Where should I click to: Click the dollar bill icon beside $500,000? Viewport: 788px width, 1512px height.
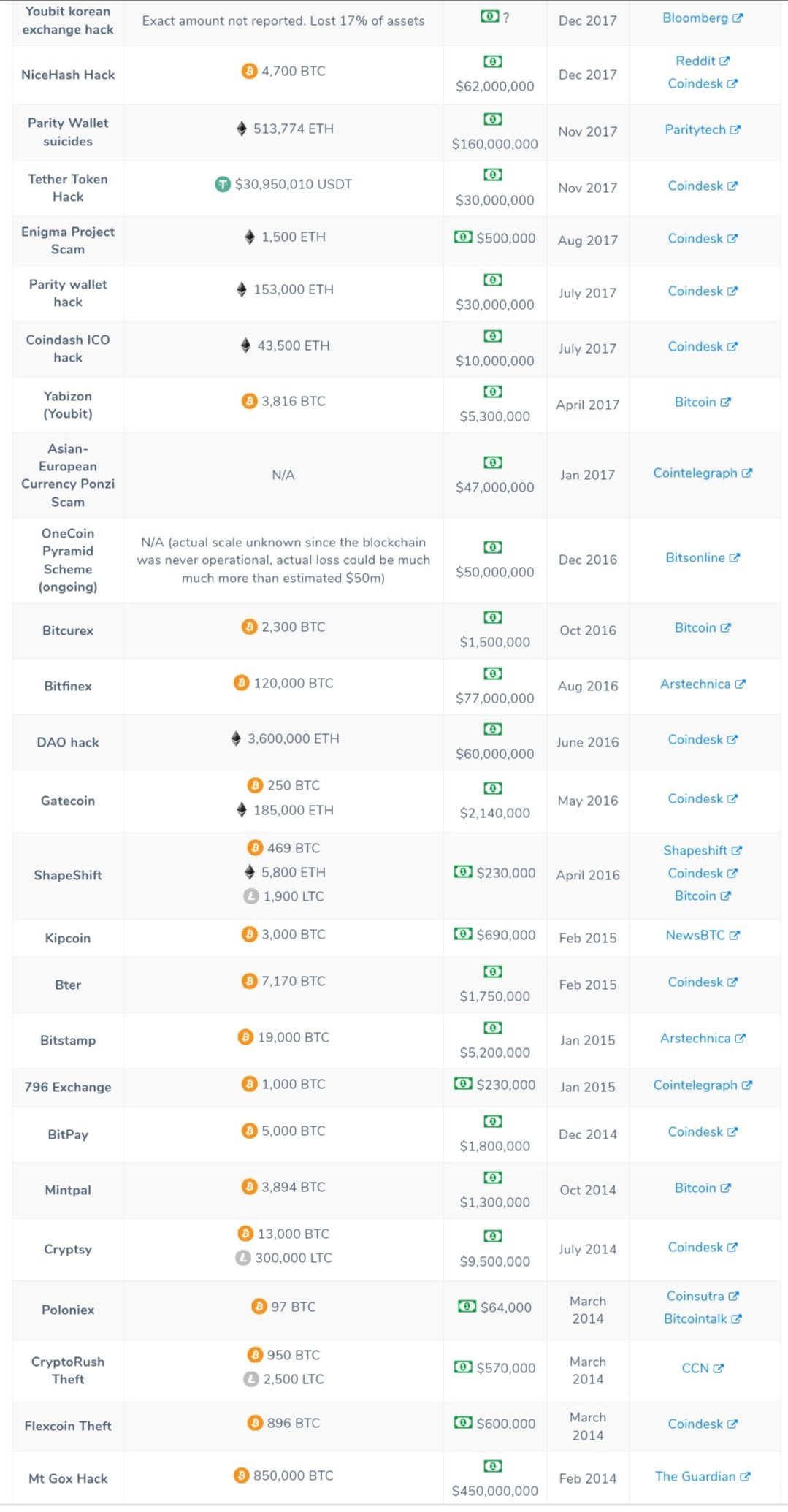(x=463, y=237)
